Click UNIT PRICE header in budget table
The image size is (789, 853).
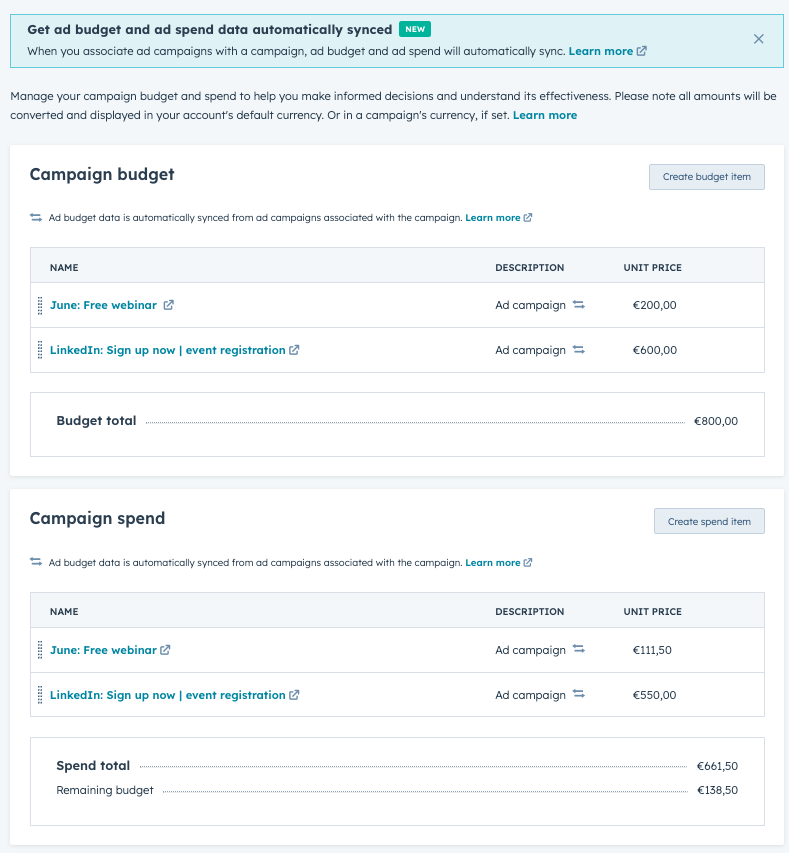pyautogui.click(x=652, y=268)
